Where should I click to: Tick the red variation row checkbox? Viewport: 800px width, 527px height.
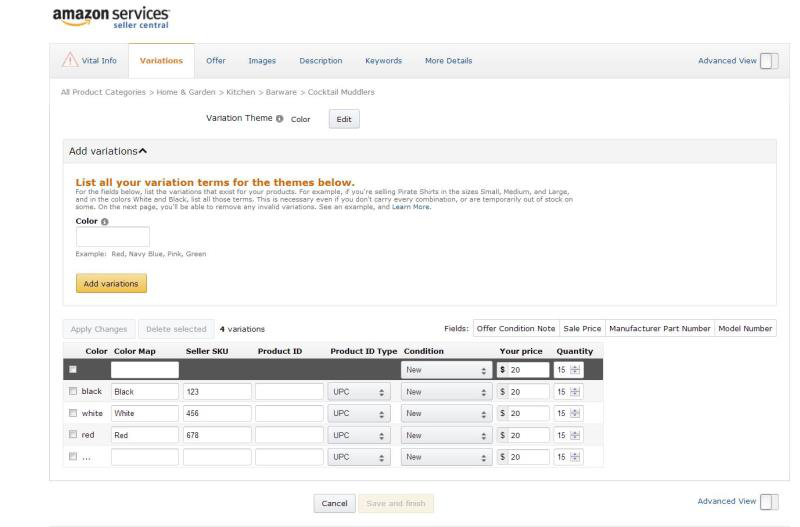pos(73,435)
